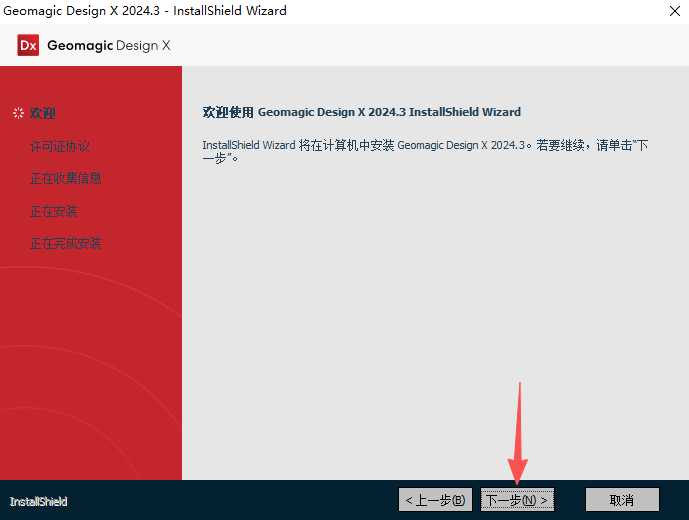The image size is (689, 520).
Task: Select the 正在完成安装 step in sidebar
Action: click(x=65, y=244)
